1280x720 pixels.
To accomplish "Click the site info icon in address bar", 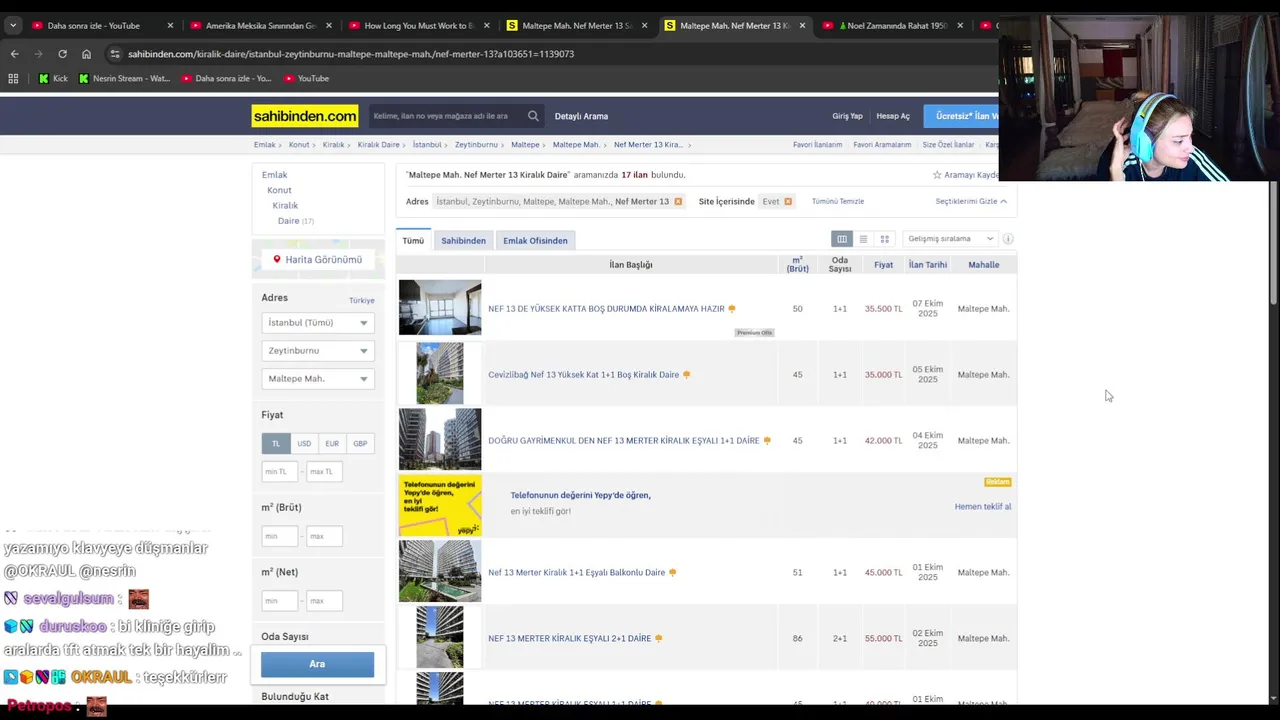I will click(115, 54).
